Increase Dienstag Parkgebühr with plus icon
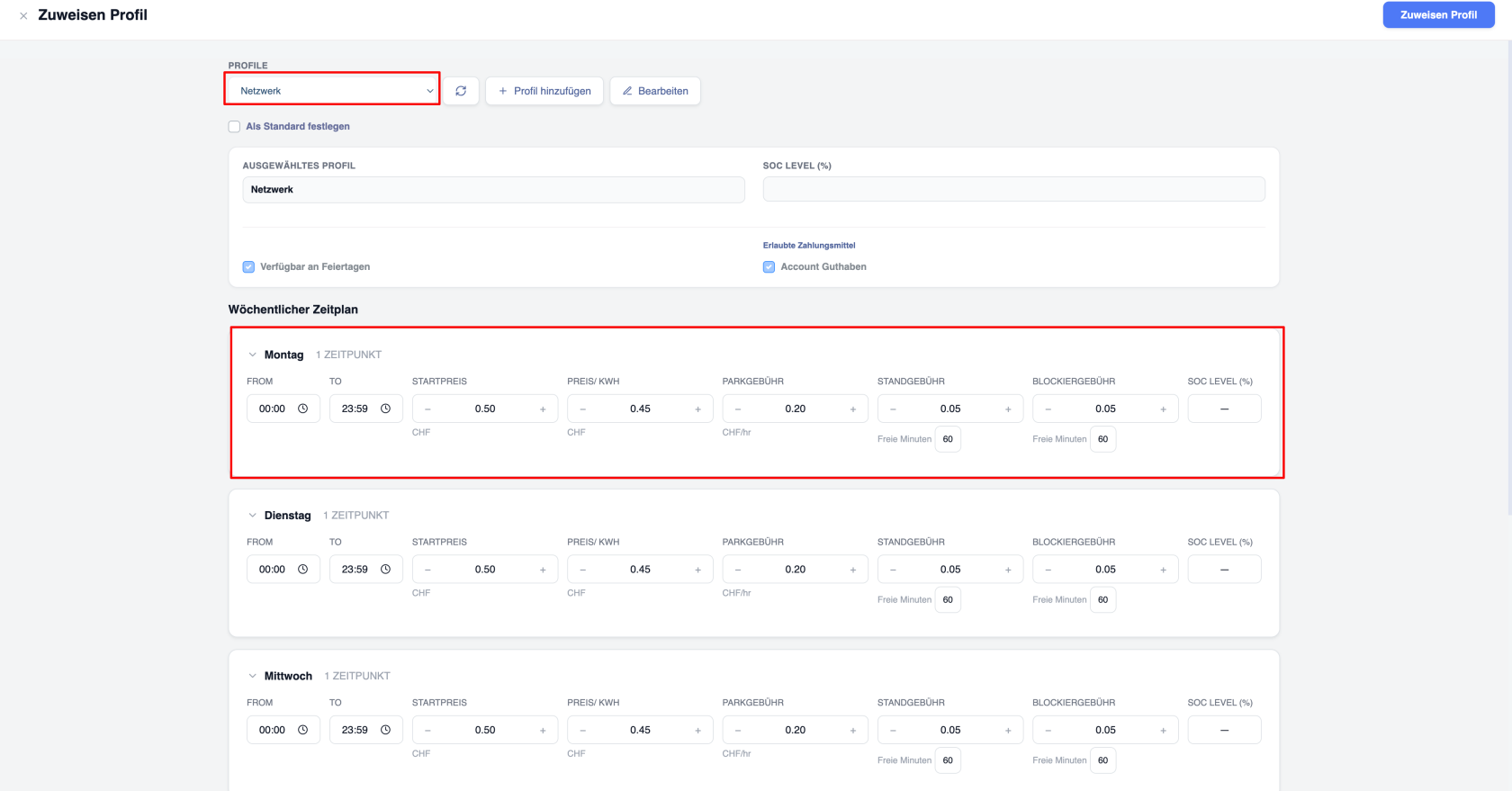The height and width of the screenshot is (791, 1512). (x=853, y=570)
